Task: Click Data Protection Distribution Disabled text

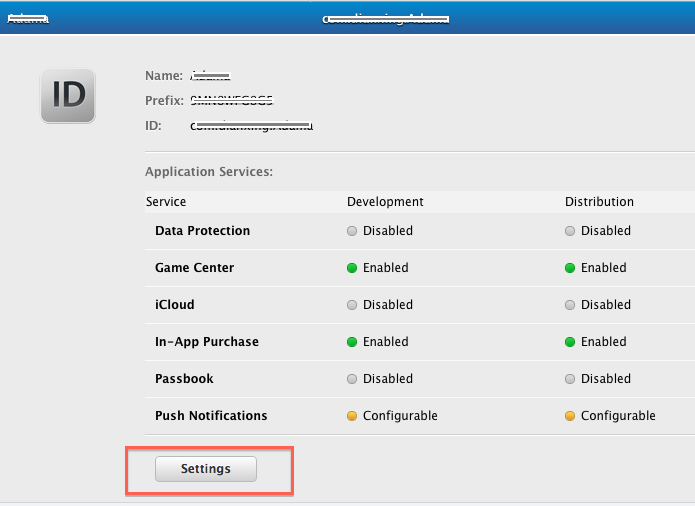Action: click(606, 231)
